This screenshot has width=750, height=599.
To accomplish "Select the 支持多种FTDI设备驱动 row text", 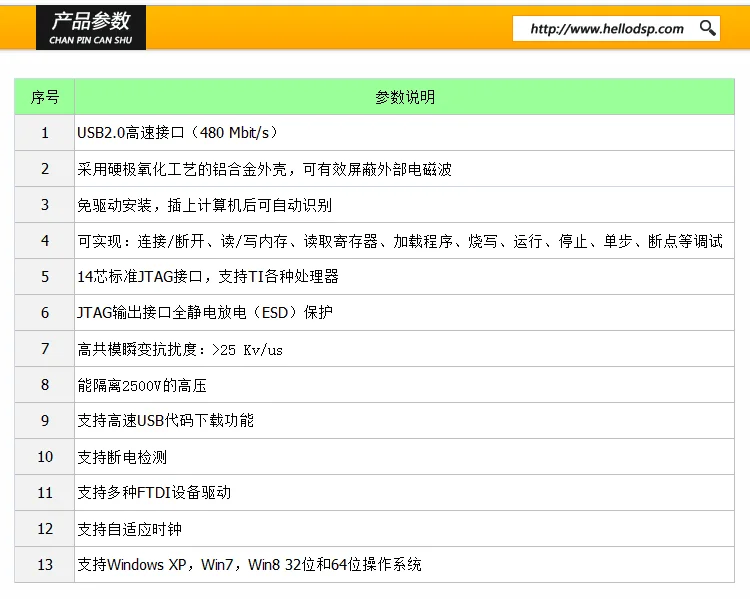I will (x=154, y=493).
